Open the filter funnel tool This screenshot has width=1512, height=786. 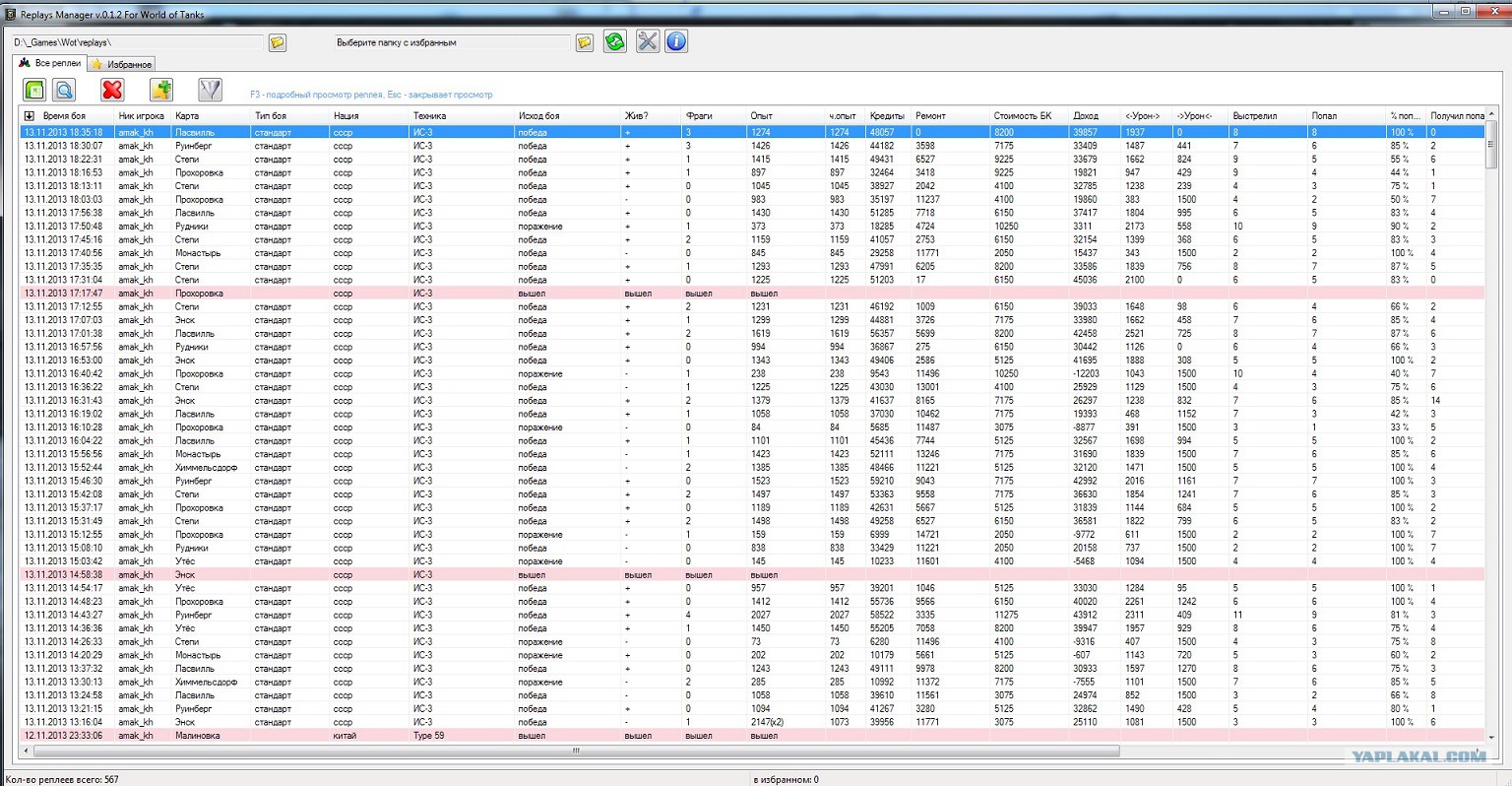(210, 90)
